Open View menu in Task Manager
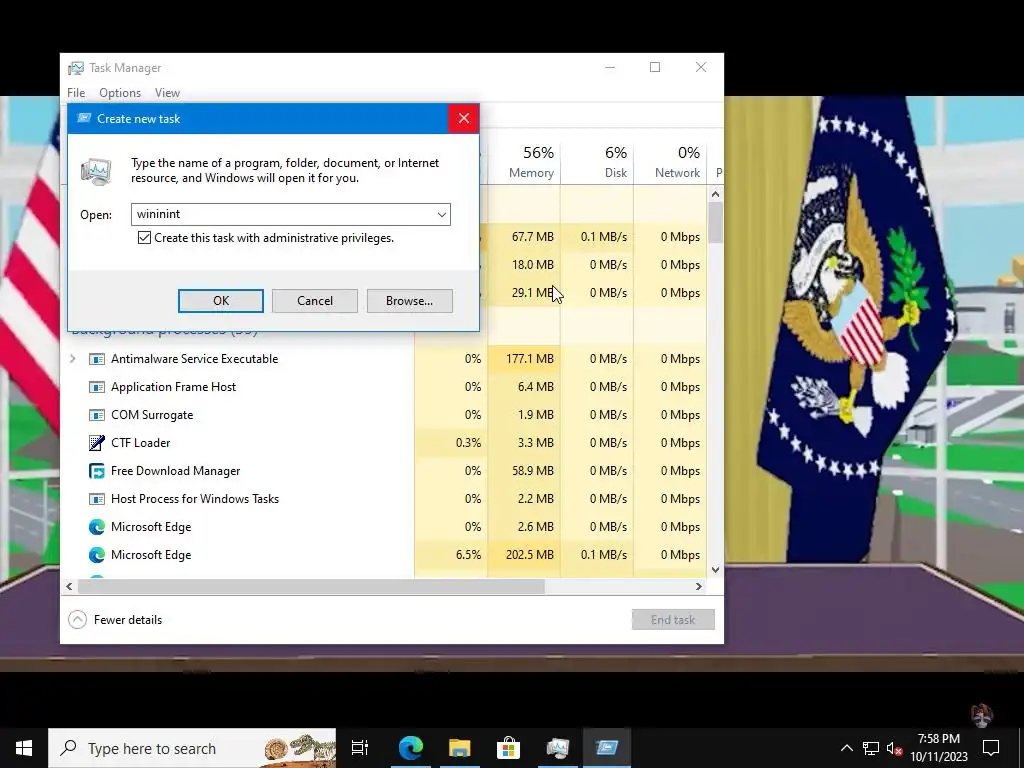The height and width of the screenshot is (768, 1024). [x=167, y=93]
